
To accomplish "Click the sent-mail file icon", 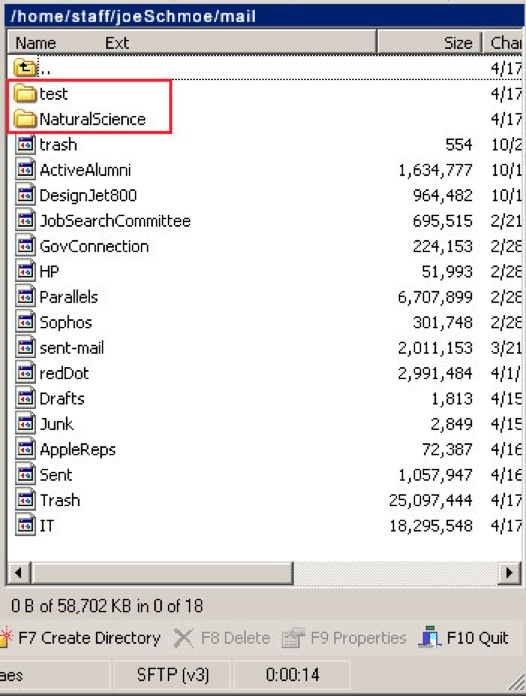I will coord(25,348).
